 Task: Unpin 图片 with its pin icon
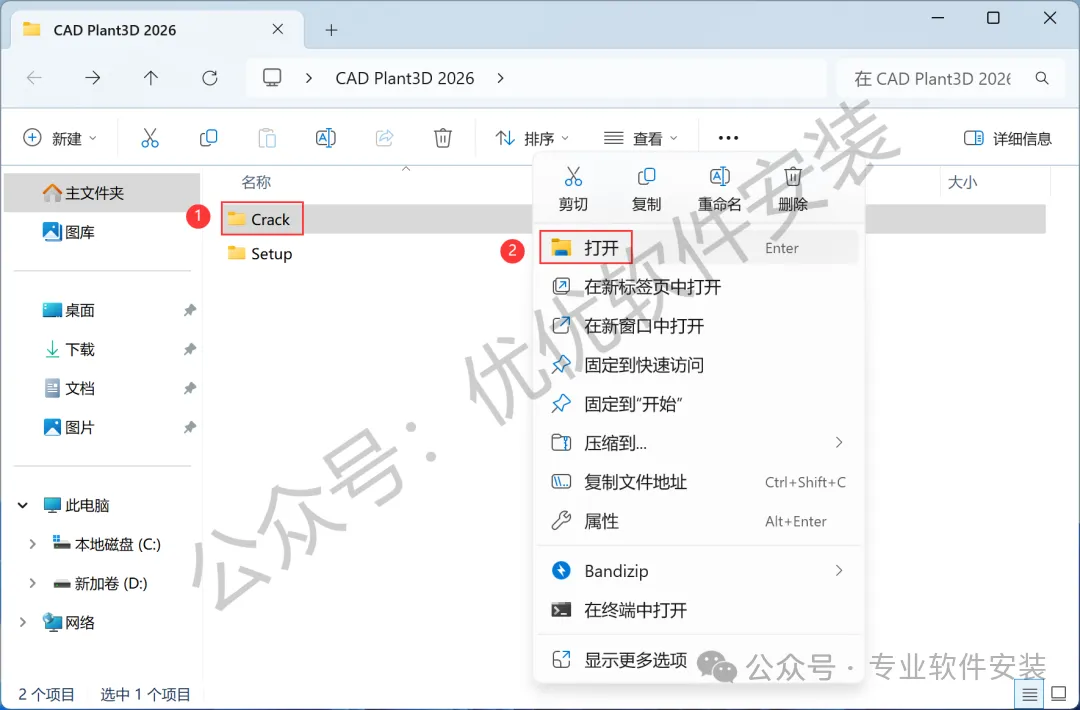click(x=189, y=428)
